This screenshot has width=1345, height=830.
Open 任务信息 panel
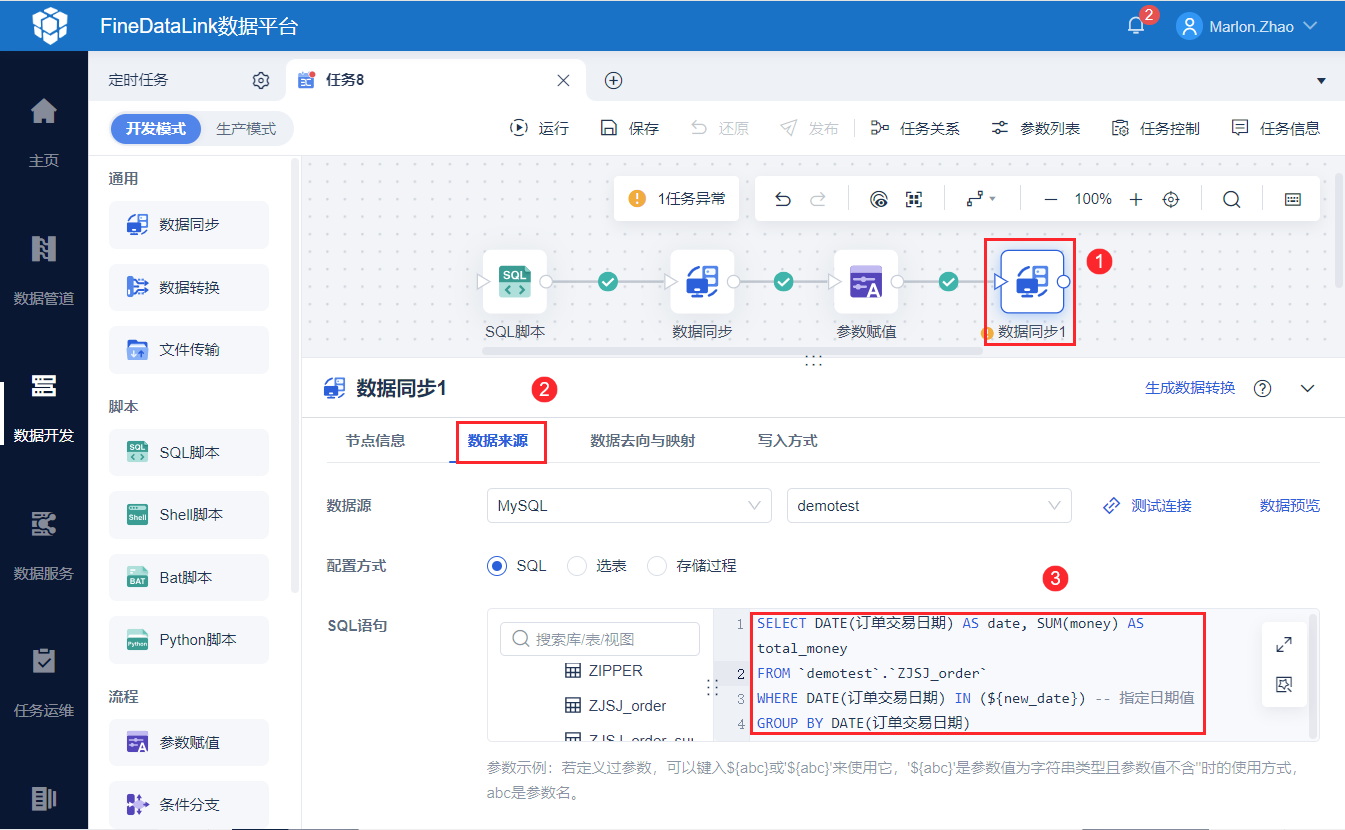coord(1275,128)
